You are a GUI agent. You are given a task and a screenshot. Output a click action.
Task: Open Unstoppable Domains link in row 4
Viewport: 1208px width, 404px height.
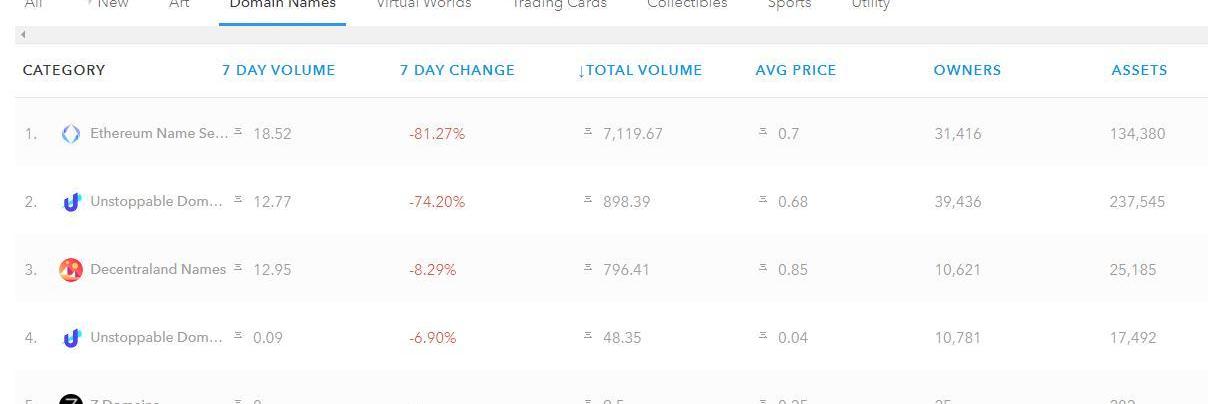(x=157, y=338)
